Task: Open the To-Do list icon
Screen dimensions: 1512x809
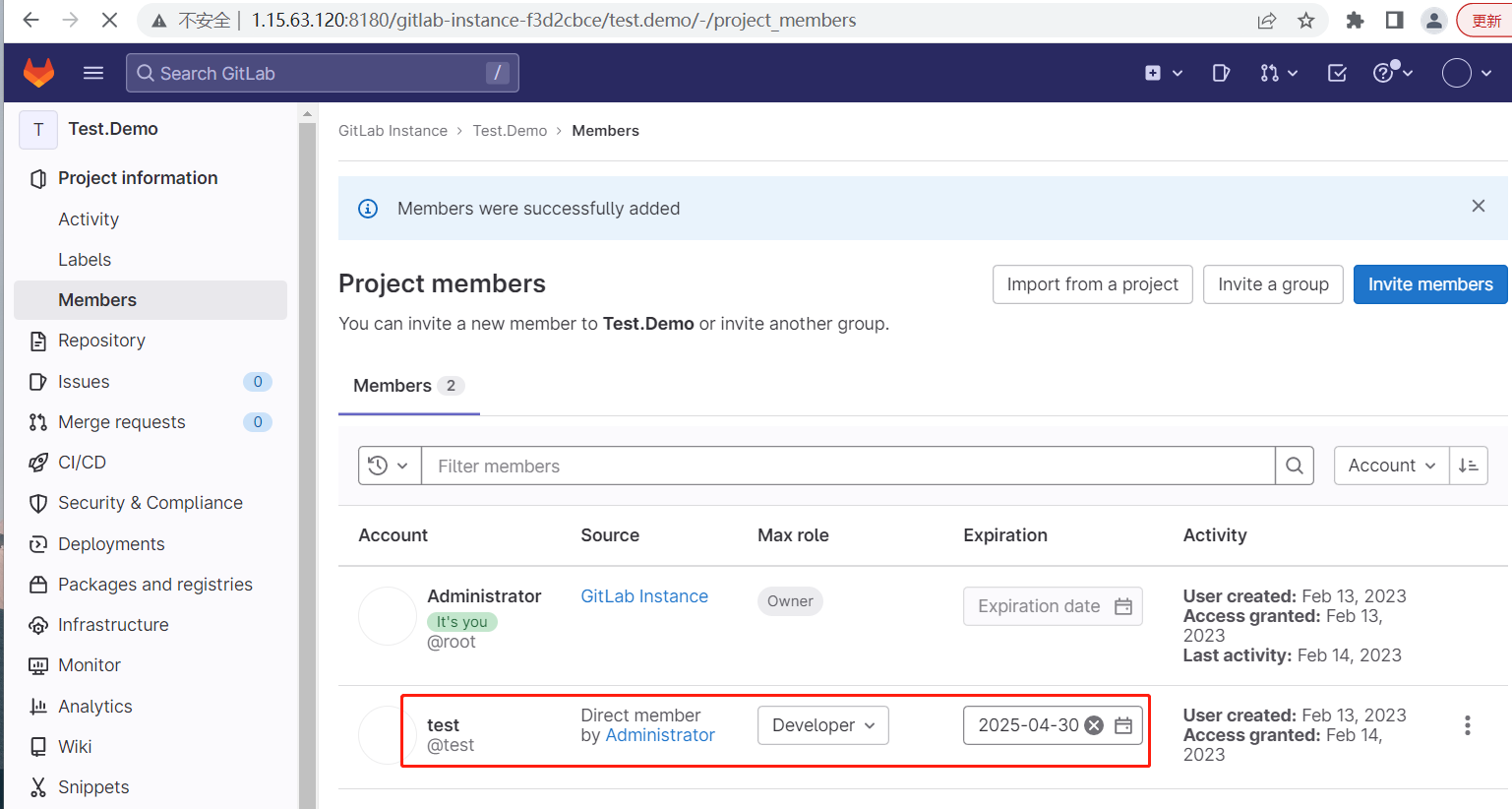Action: coord(1337,73)
